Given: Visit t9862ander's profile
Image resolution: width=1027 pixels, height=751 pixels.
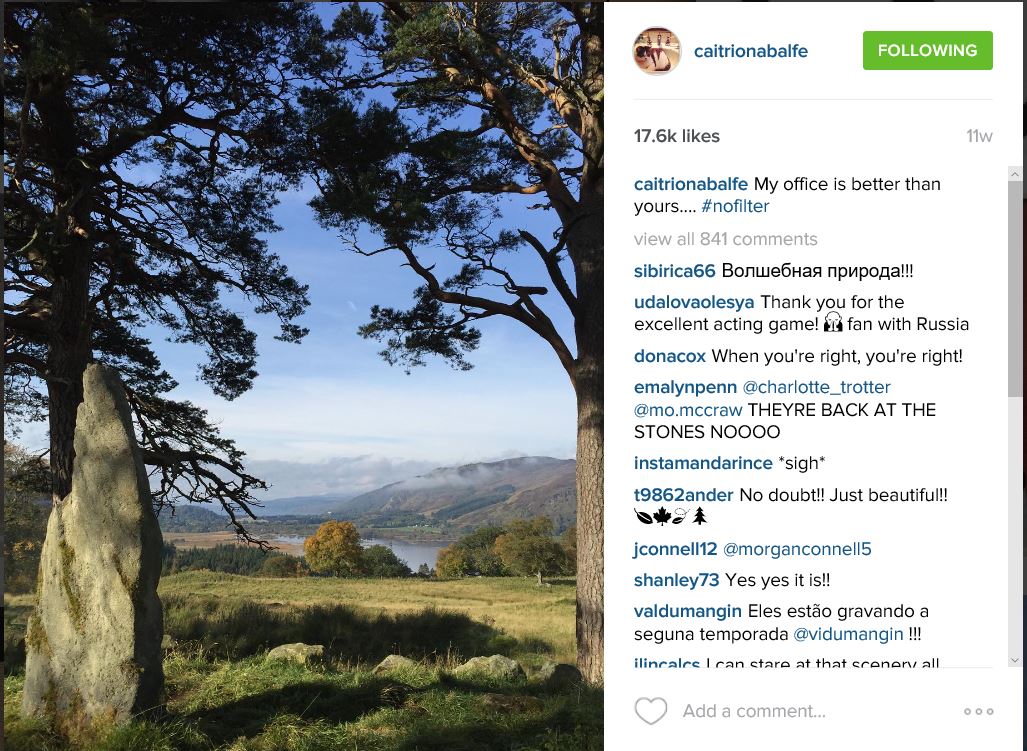Looking at the screenshot, I should [x=684, y=495].
